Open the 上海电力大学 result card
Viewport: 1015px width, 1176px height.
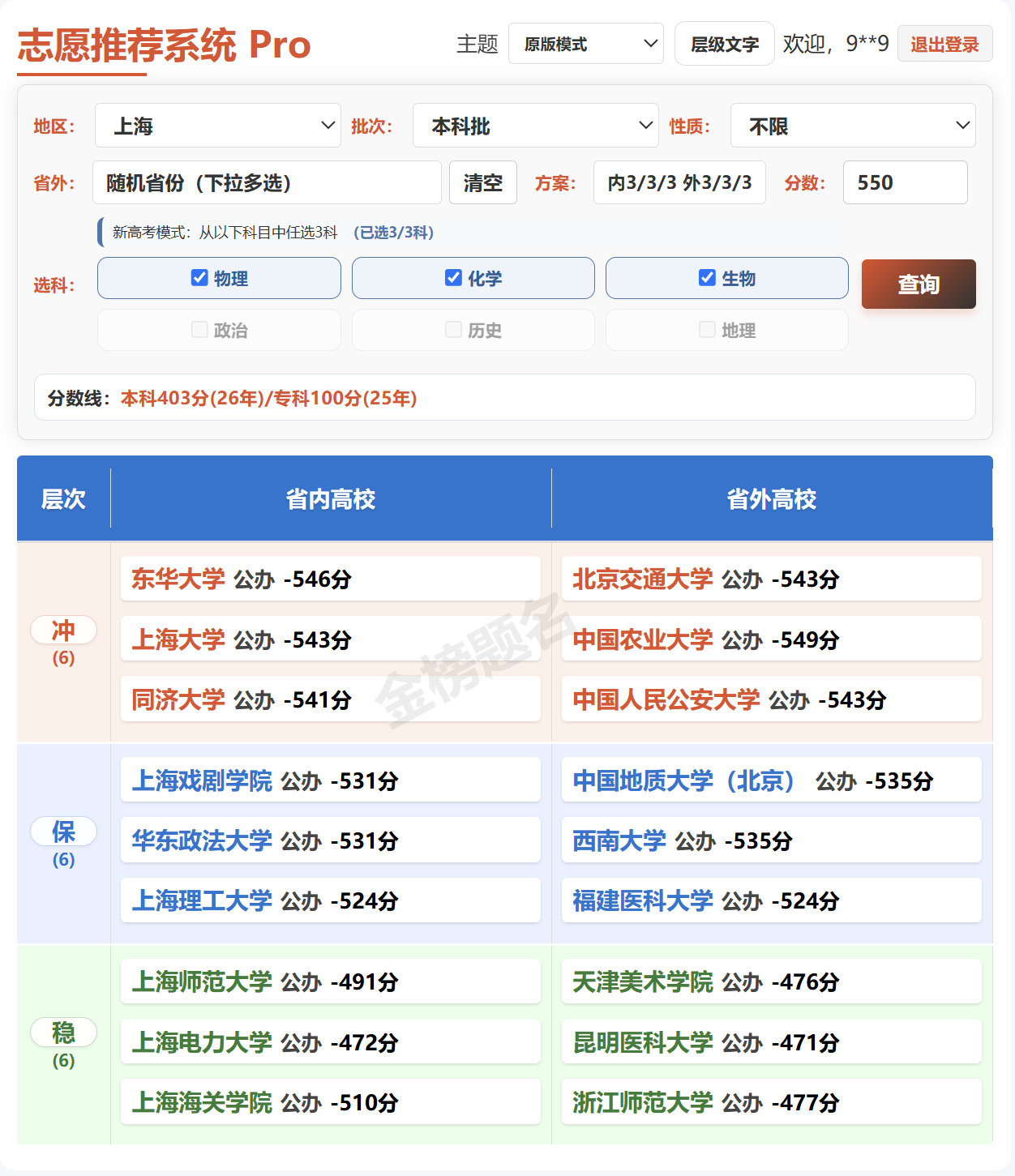click(x=331, y=1041)
